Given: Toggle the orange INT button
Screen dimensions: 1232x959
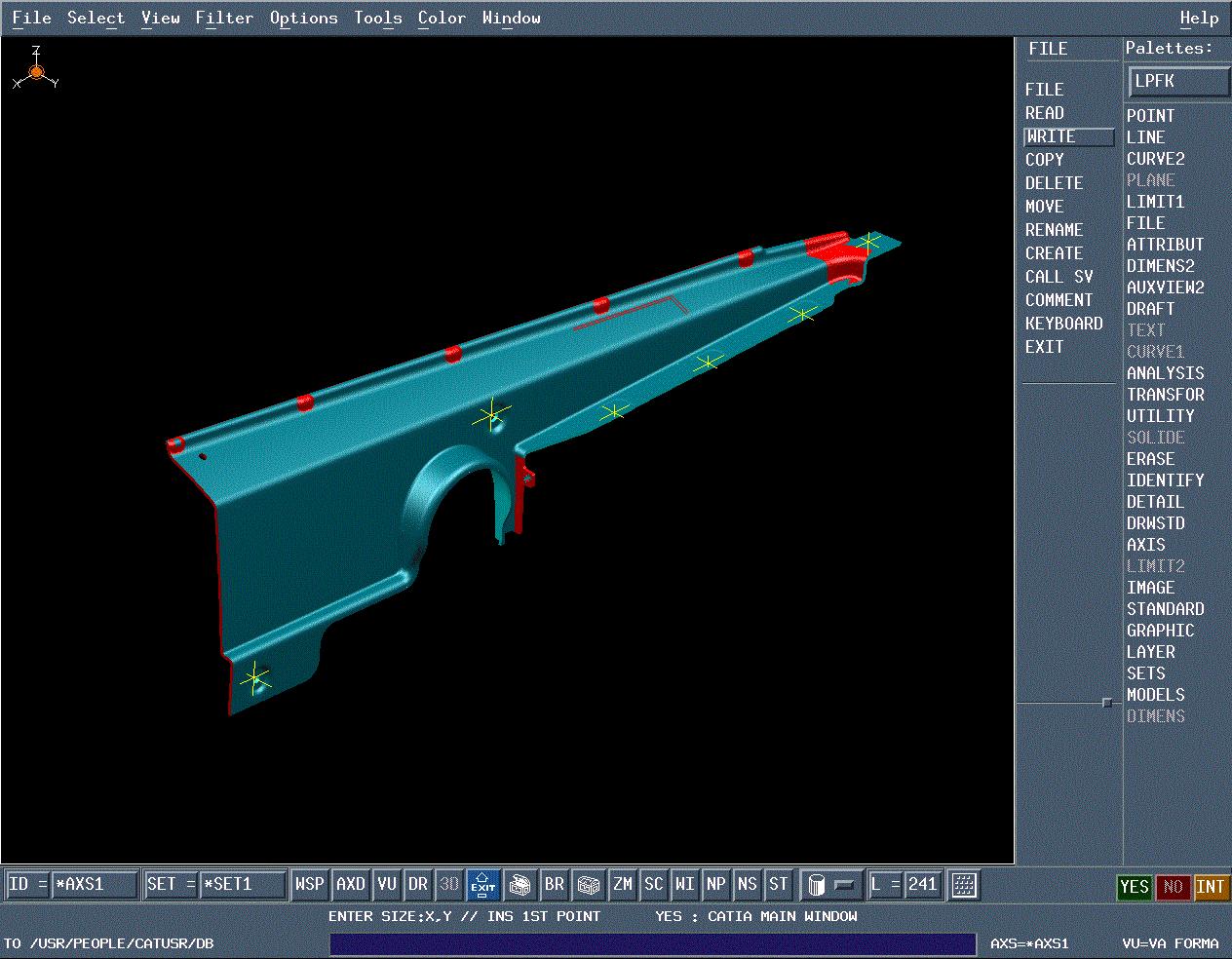Looking at the screenshot, I should click(x=1210, y=887).
